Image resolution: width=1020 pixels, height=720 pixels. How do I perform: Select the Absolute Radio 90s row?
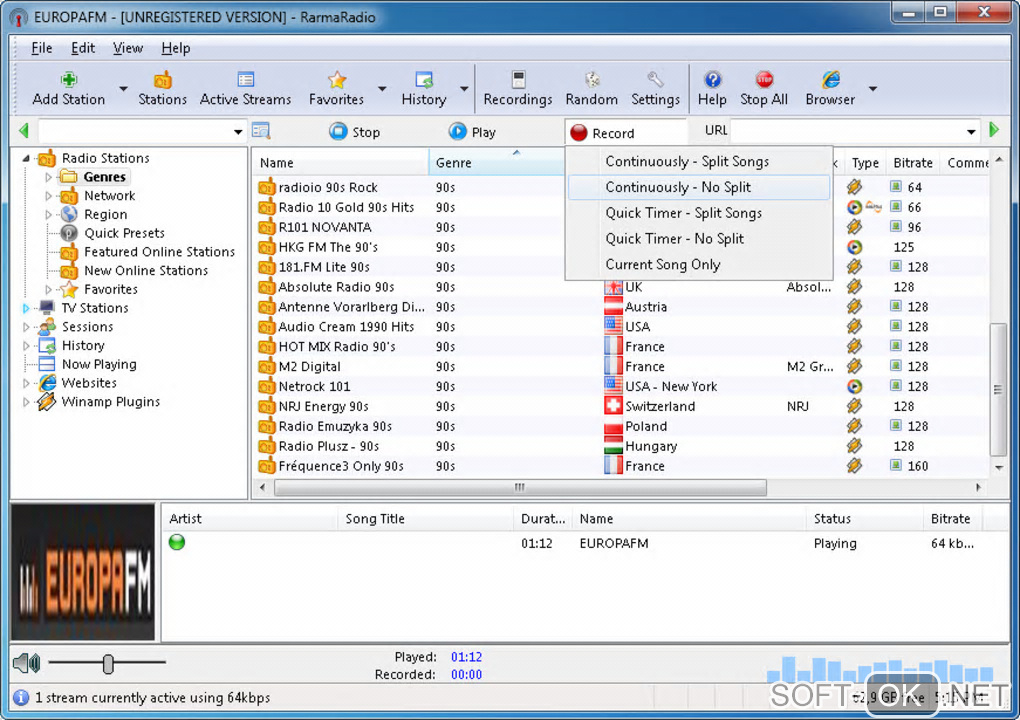pyautogui.click(x=621, y=287)
